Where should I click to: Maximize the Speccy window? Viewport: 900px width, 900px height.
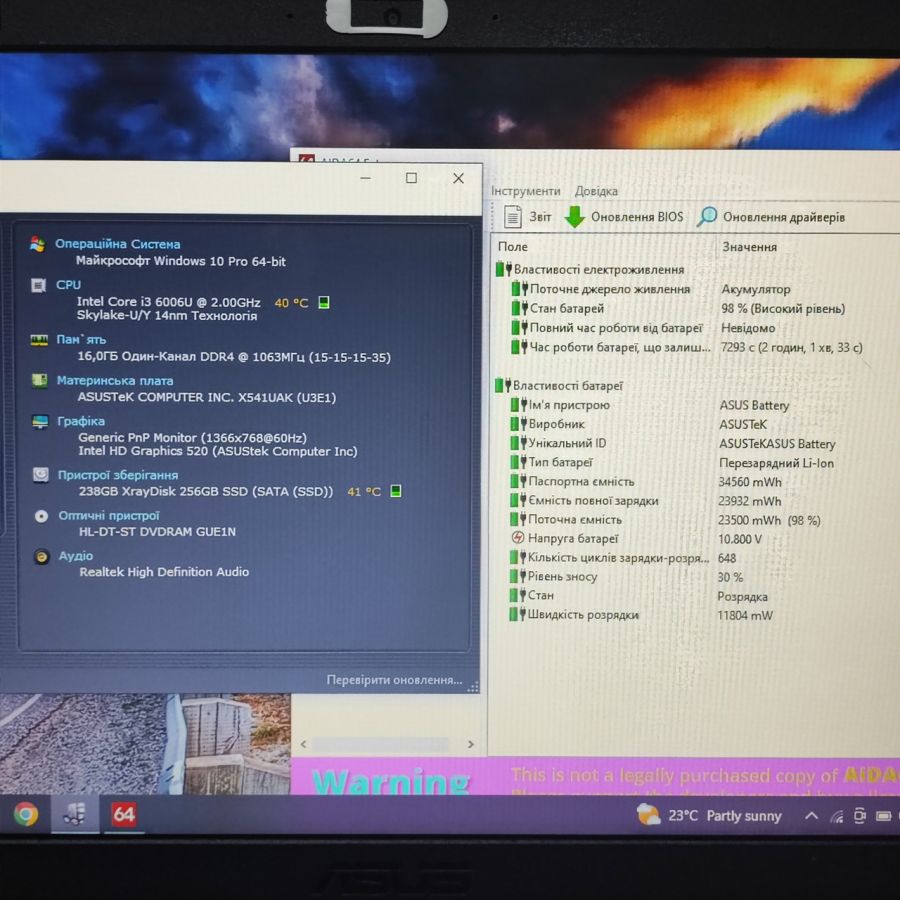point(411,178)
